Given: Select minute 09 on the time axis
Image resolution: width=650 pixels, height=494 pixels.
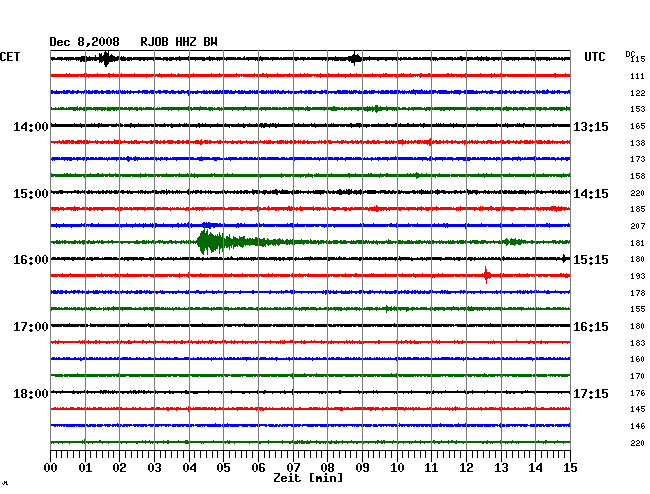Looking at the screenshot, I should pos(362,467).
